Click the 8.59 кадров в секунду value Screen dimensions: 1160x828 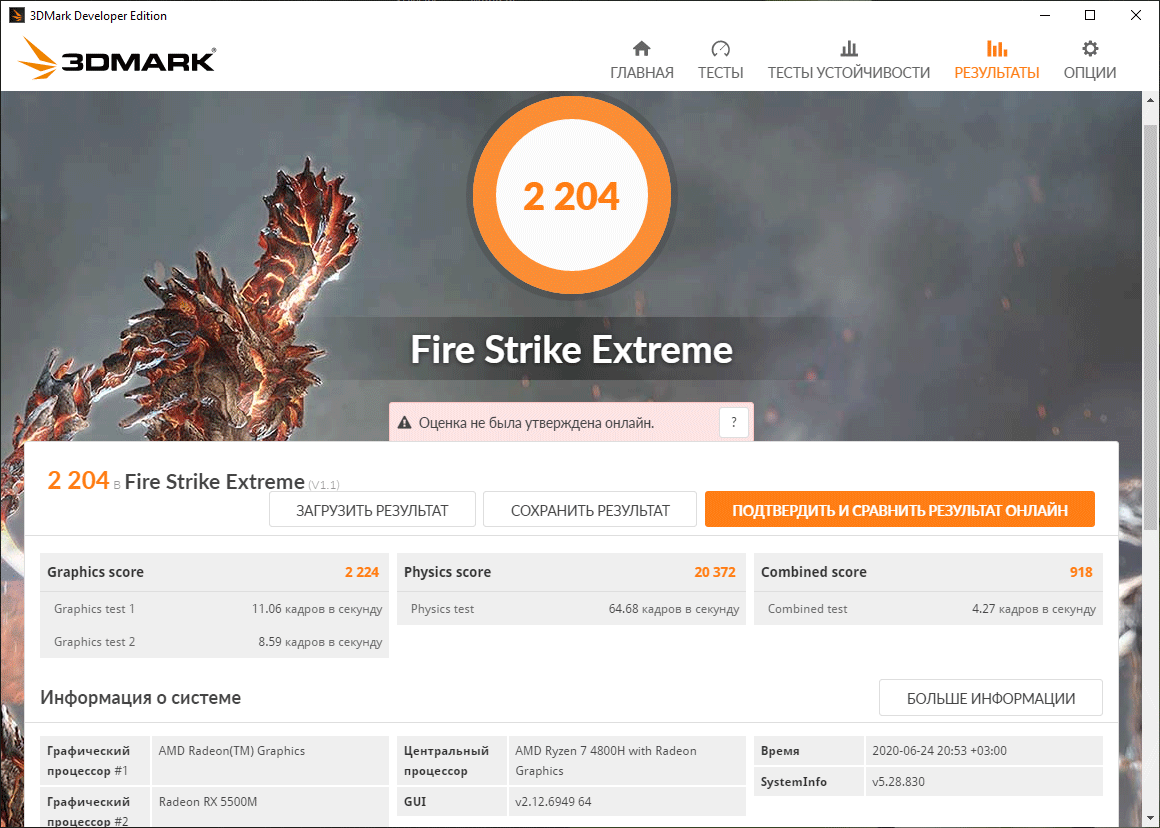(320, 642)
